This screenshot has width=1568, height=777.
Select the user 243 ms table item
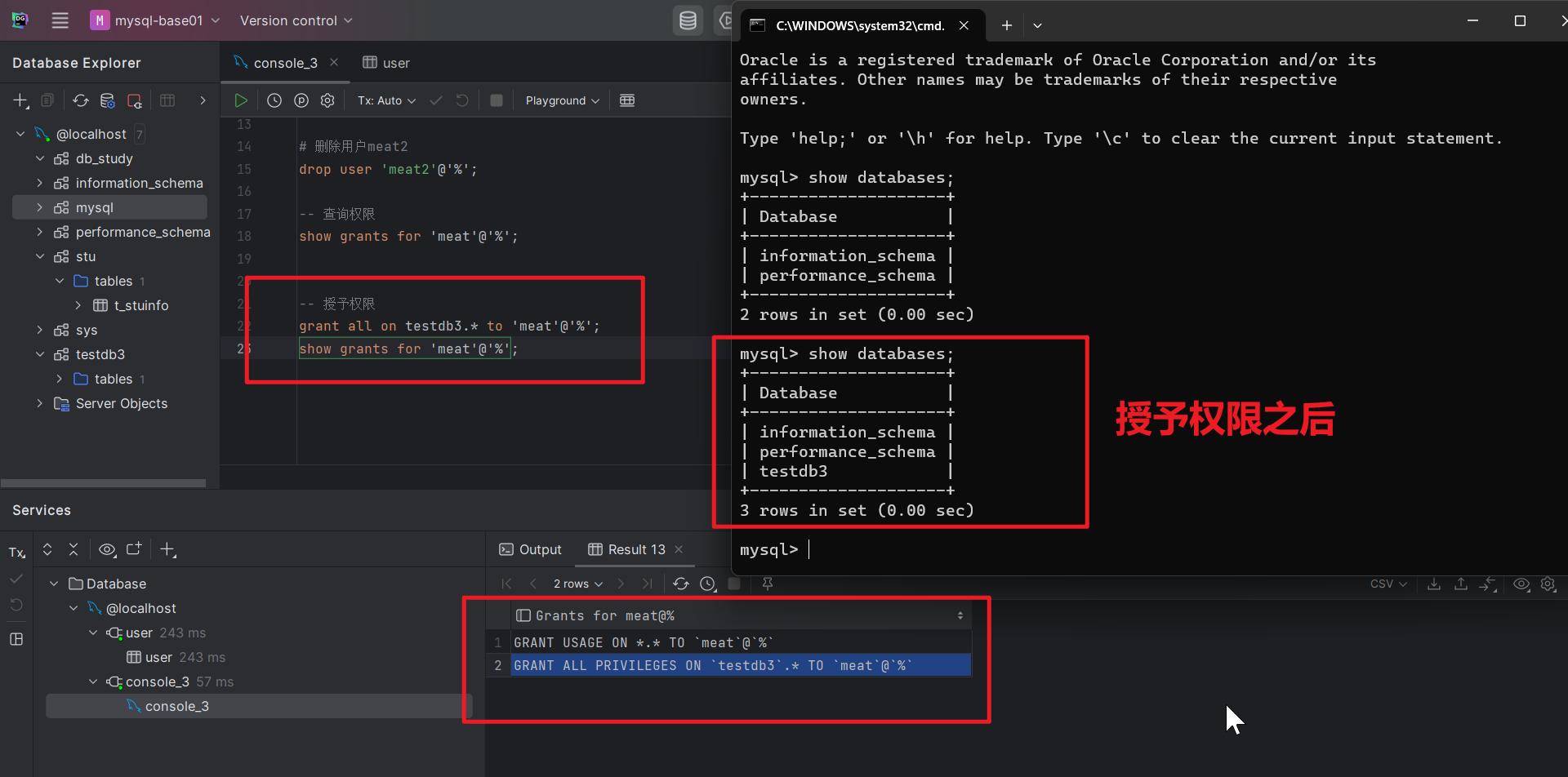point(176,657)
